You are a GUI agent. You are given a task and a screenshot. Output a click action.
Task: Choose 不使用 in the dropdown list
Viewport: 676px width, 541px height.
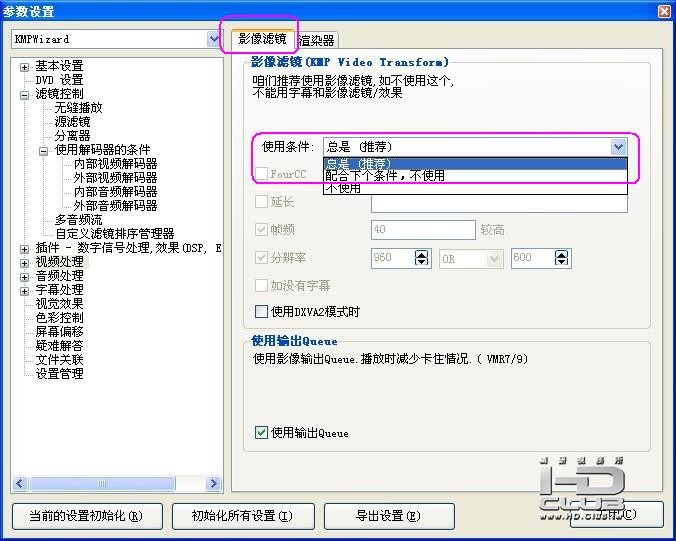475,188
